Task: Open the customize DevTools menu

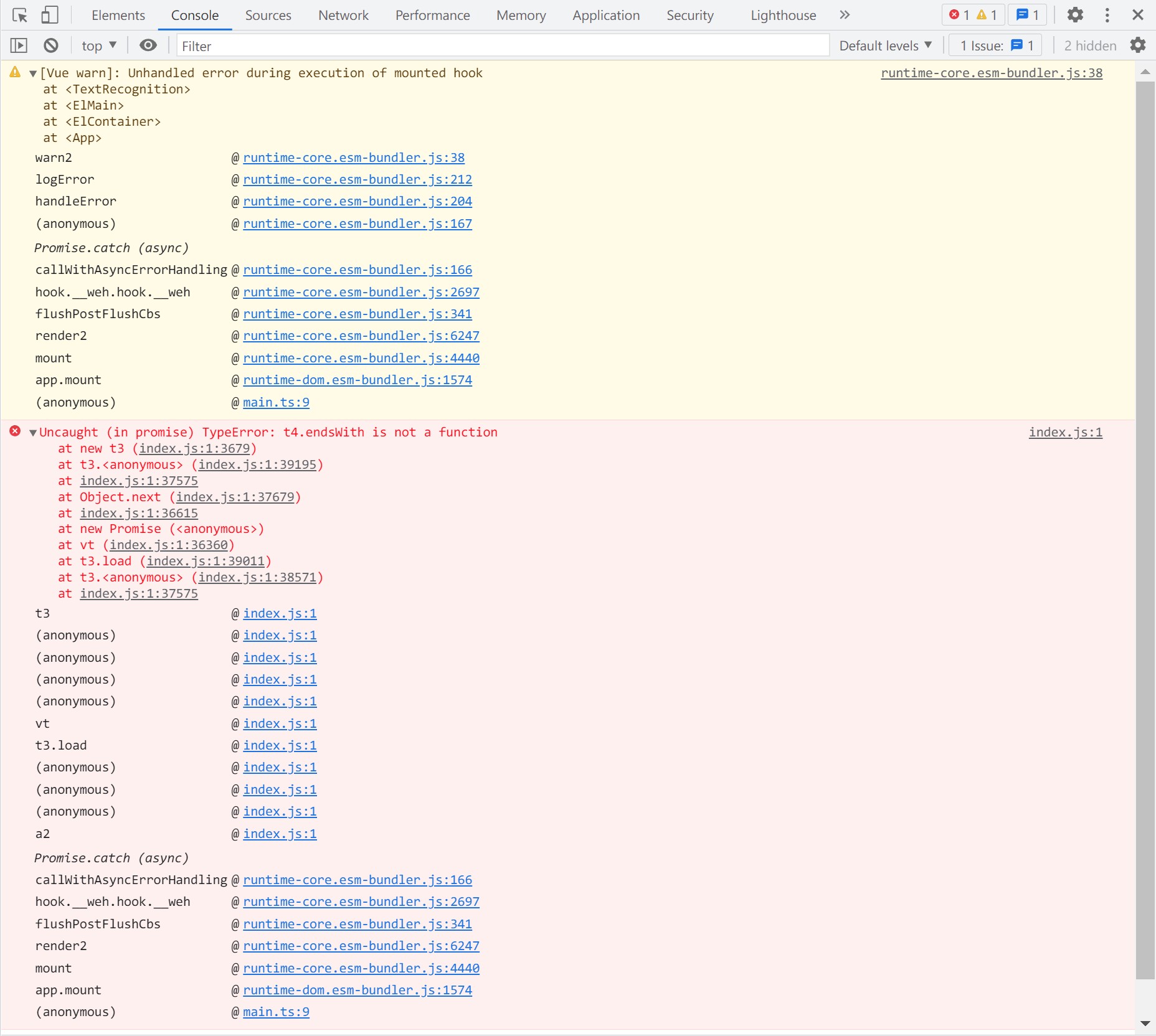Action: 1107,14
